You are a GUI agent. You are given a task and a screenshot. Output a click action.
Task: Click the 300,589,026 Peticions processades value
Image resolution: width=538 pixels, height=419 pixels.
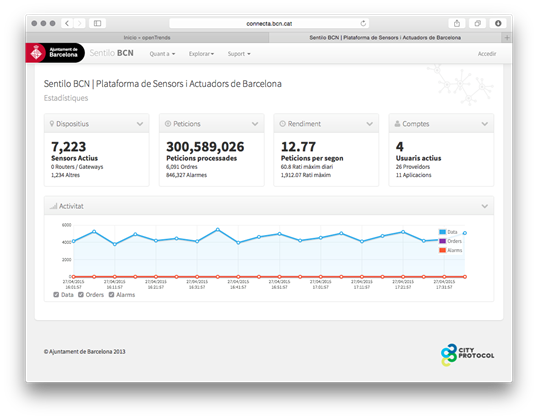tap(205, 147)
